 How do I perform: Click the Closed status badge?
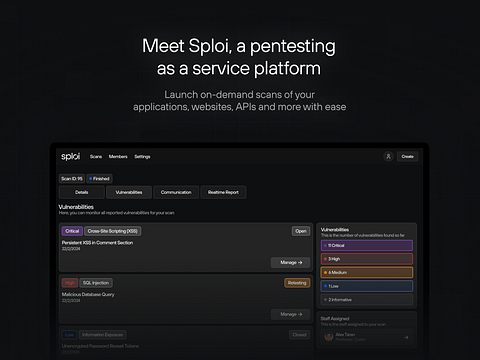(x=299, y=335)
